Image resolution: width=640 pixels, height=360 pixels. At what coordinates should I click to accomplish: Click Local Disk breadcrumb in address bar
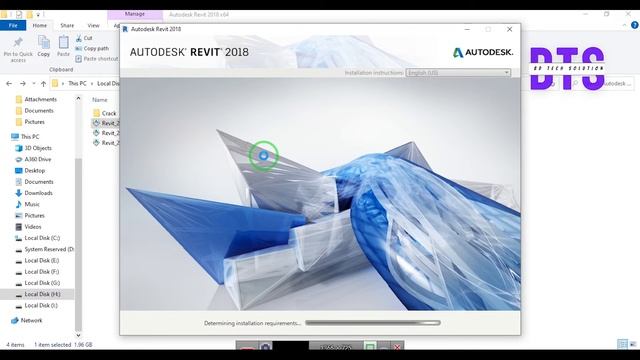click(x=108, y=83)
